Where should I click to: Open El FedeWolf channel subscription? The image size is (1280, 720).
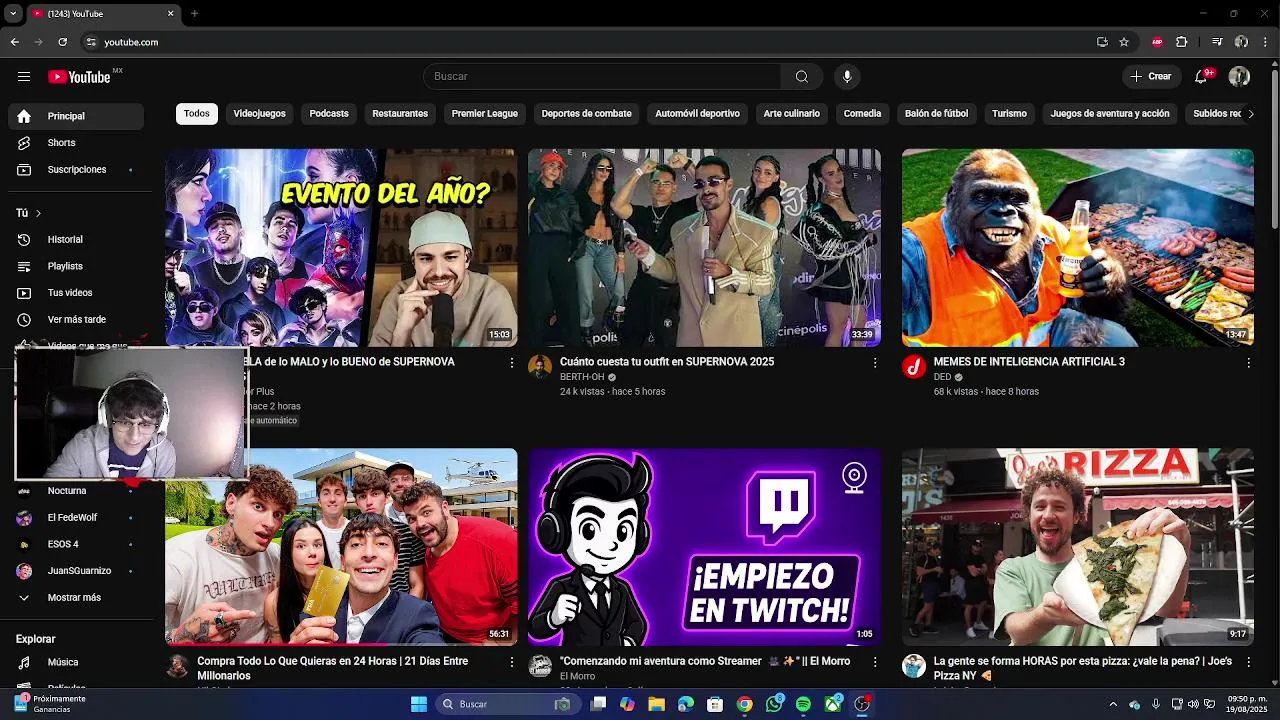point(76,518)
